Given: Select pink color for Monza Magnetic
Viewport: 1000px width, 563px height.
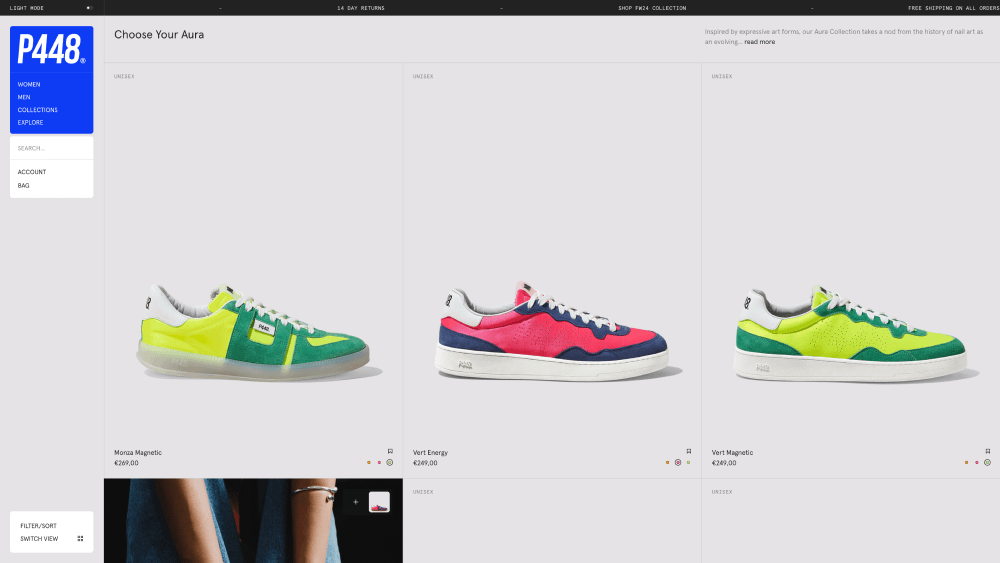Looking at the screenshot, I should [379, 462].
